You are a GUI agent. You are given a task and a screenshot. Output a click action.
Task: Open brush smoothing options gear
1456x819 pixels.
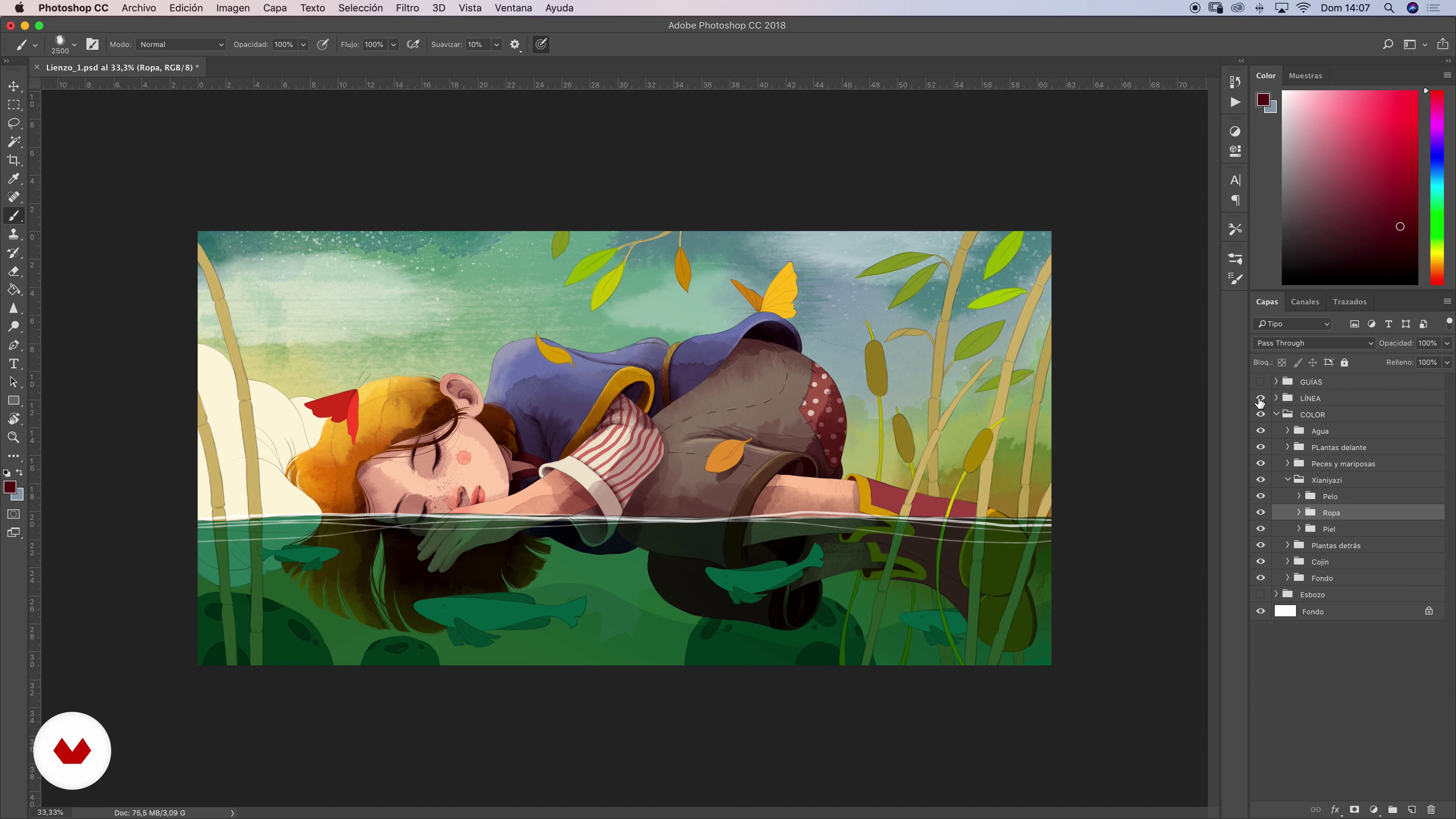(x=515, y=44)
